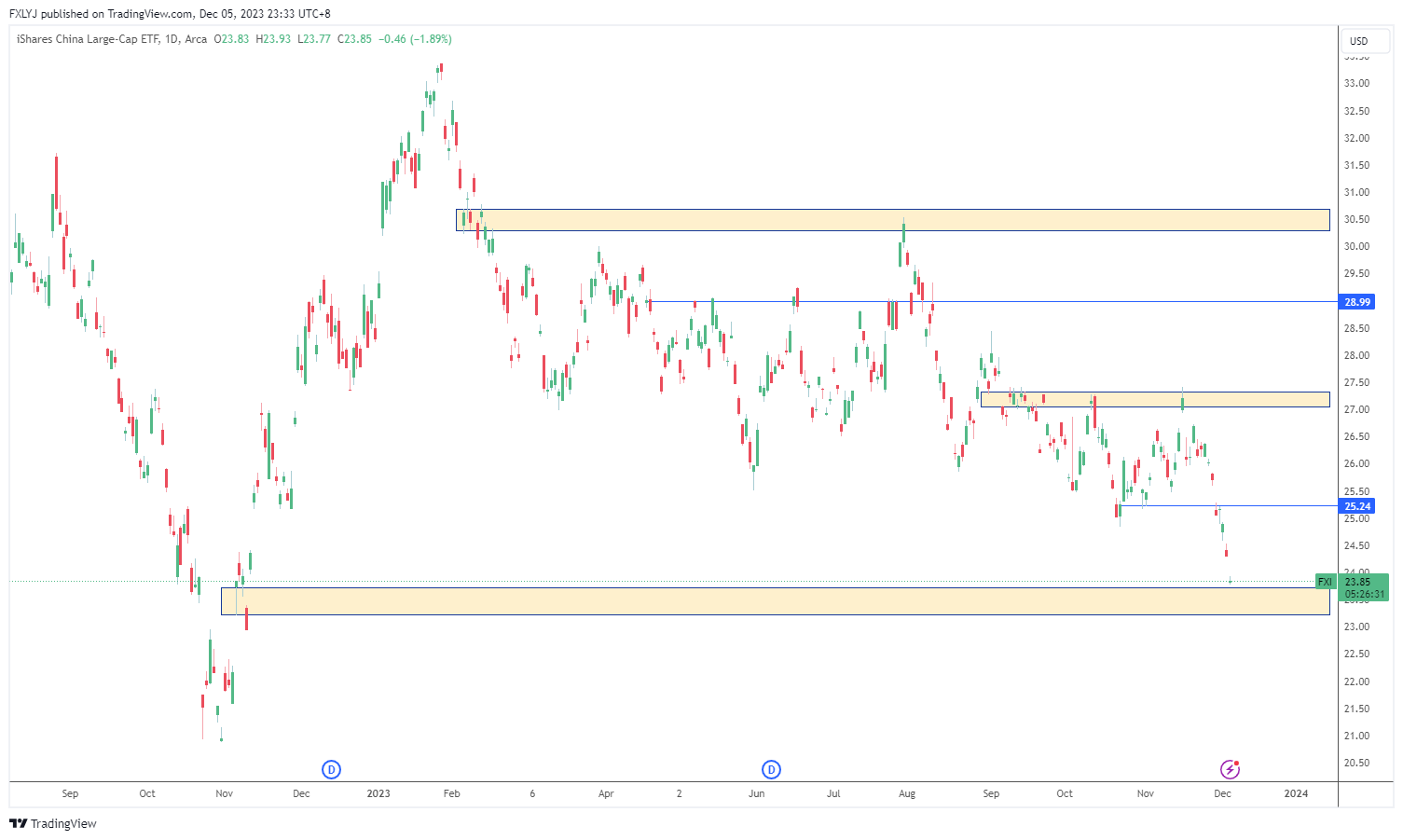Screen dimensions: 1403x840
Task: Click the FXLYJ published on TradingView.com text
Action: 170,14
